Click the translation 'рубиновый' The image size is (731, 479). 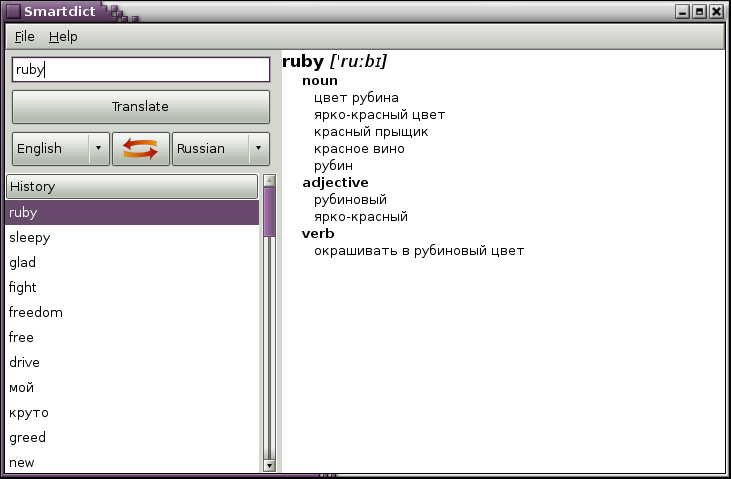(350, 200)
